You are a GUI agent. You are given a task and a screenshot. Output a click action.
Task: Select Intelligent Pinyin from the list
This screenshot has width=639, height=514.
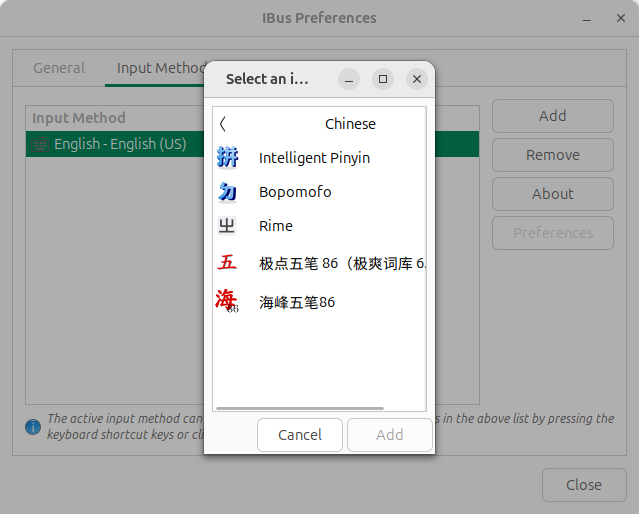tap(320, 158)
